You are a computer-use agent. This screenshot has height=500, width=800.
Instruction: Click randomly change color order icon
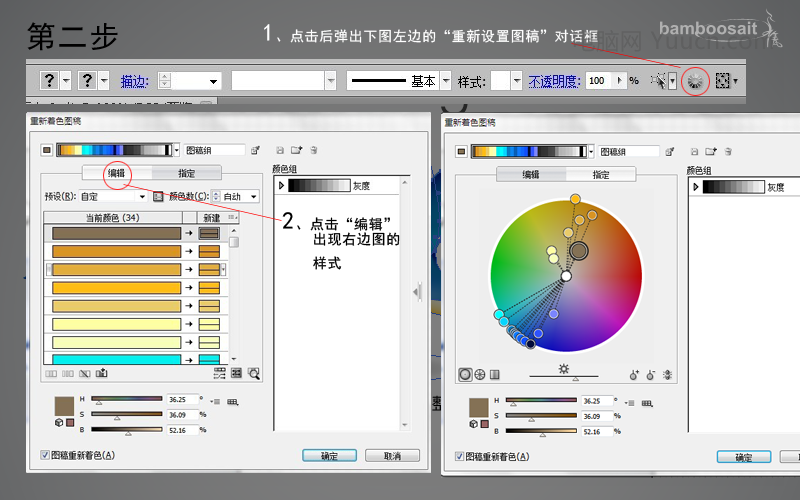click(x=219, y=373)
